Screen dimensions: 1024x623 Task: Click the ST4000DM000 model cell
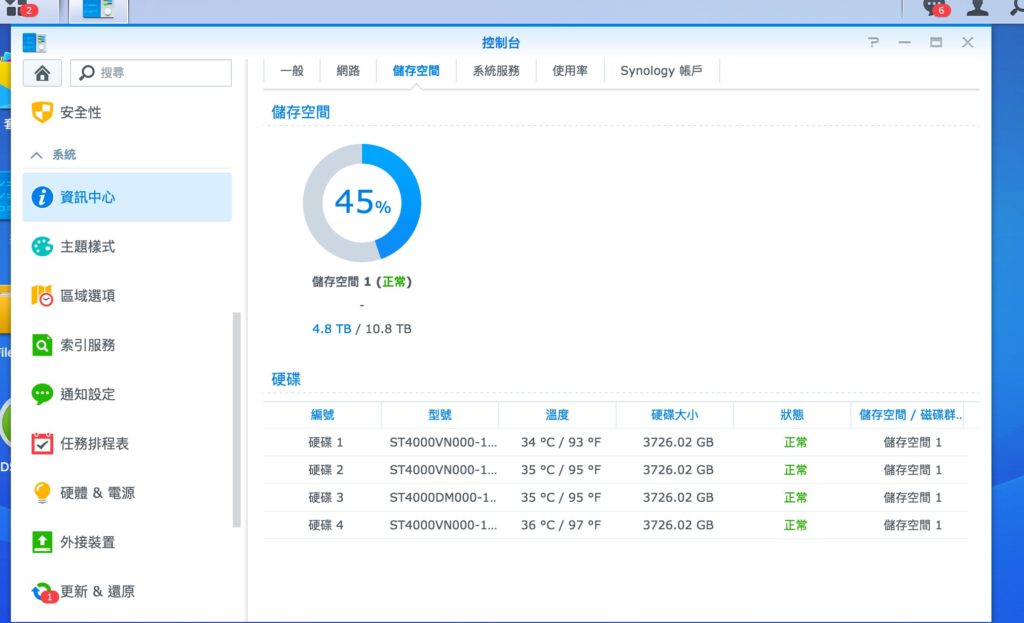tap(443, 497)
